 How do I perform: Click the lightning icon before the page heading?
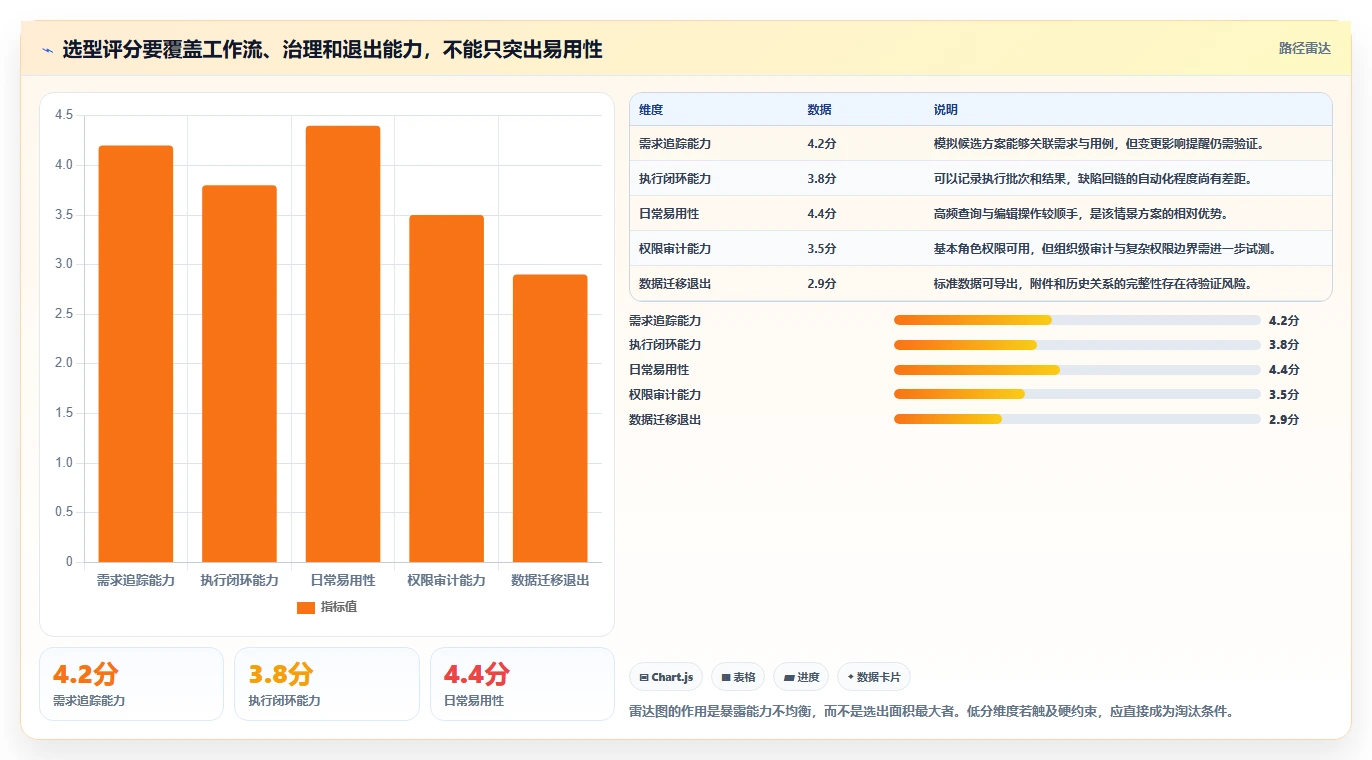48,50
